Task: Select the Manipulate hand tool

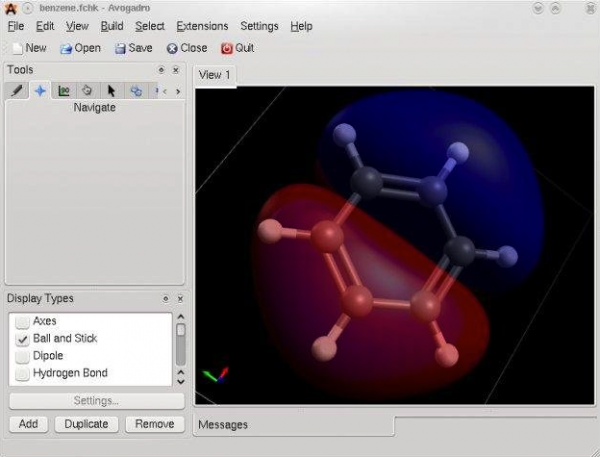Action: (x=87, y=91)
